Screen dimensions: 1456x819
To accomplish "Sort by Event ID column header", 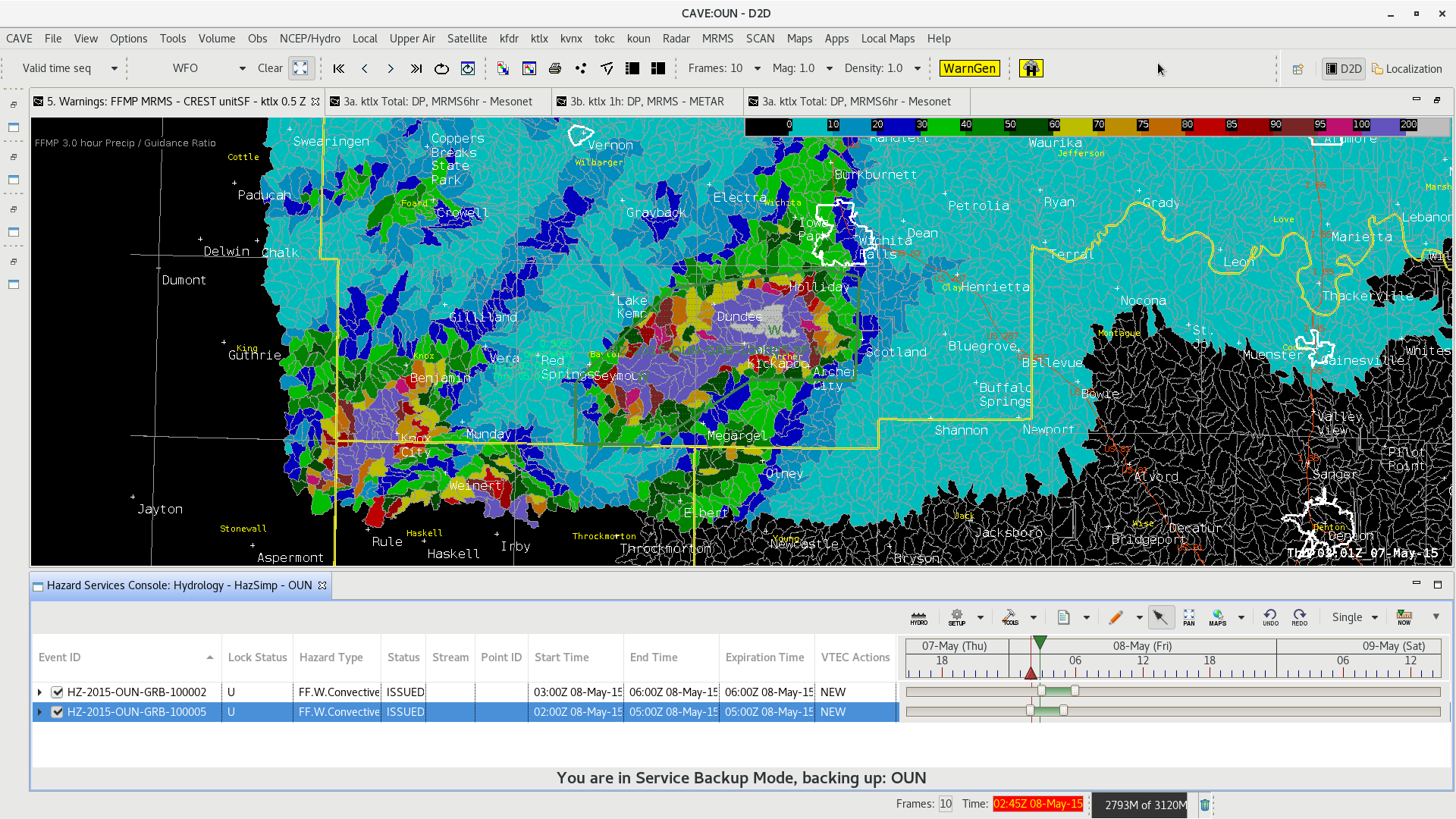I will 126,657.
